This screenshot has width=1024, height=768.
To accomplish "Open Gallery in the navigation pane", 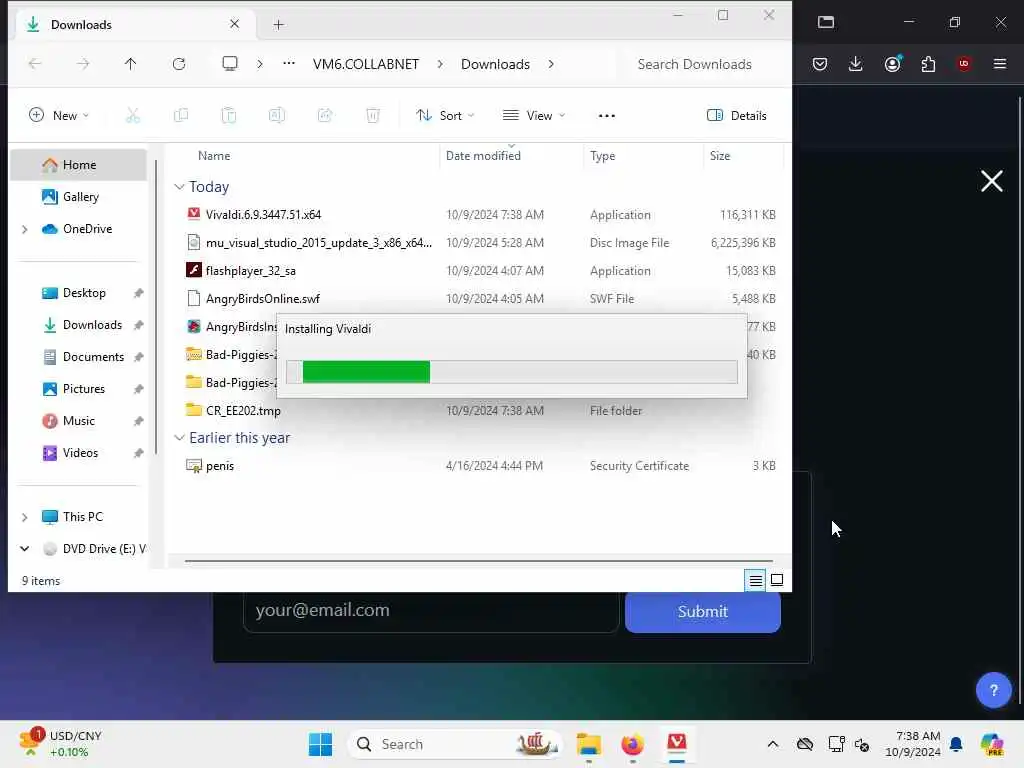I will [79, 197].
